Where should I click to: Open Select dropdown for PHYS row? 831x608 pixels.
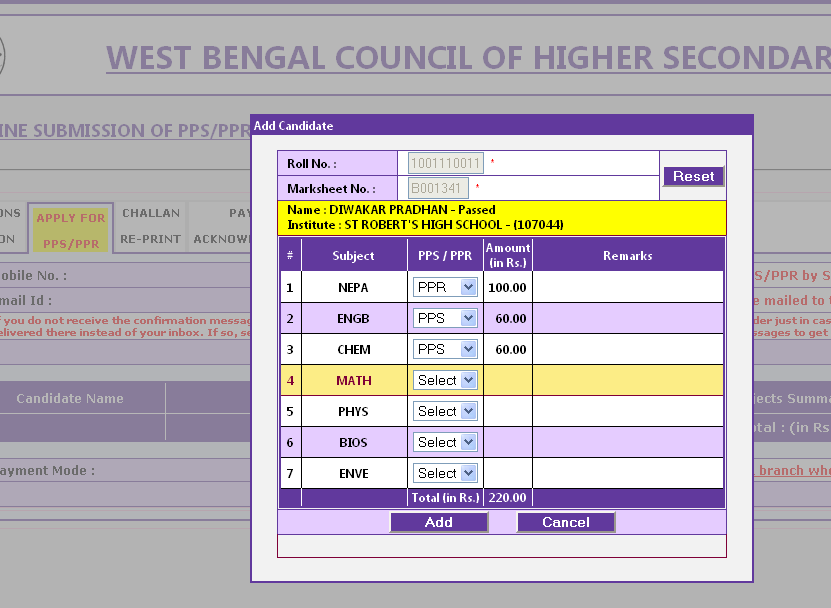click(x=445, y=411)
